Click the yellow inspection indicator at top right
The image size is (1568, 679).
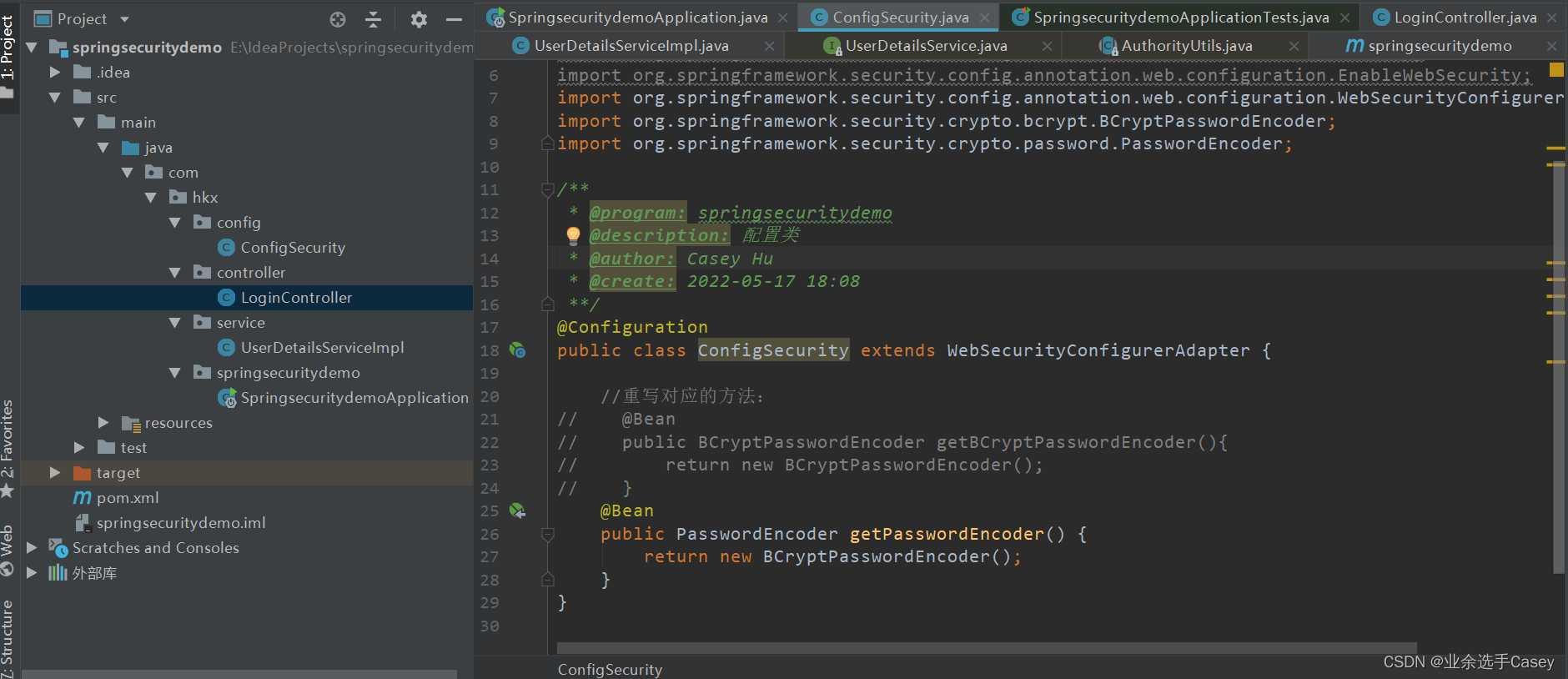[1556, 69]
